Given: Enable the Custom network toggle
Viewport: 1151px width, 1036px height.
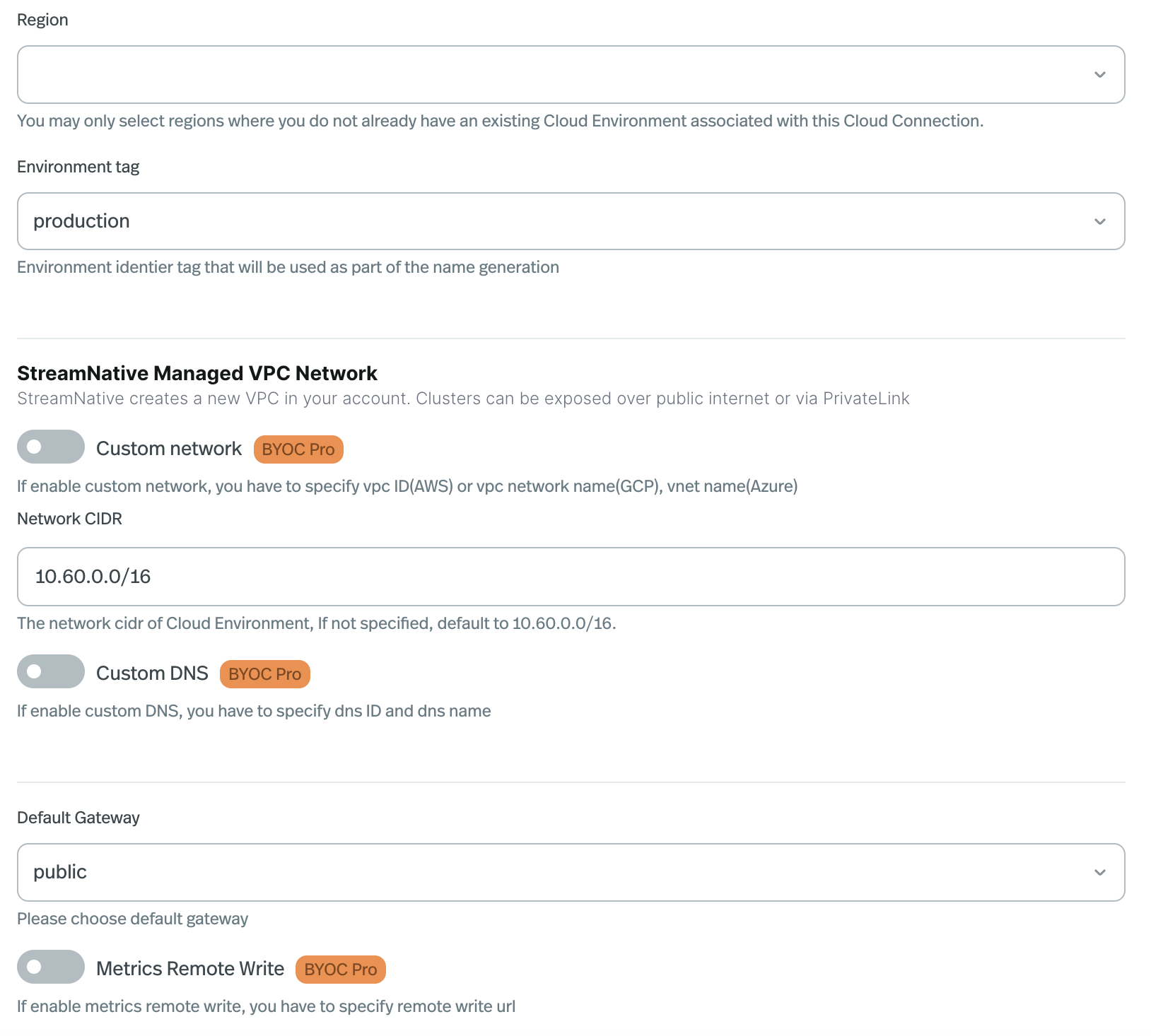Looking at the screenshot, I should tap(50, 447).
